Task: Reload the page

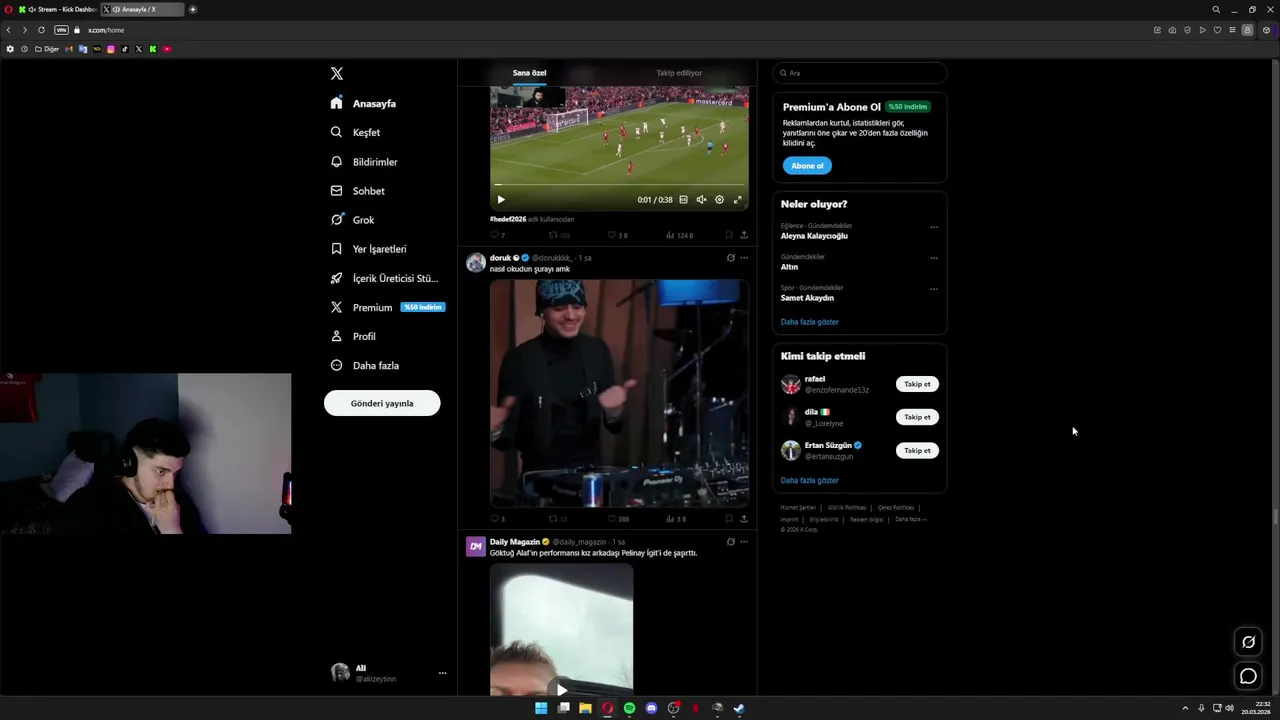Action: tap(41, 30)
